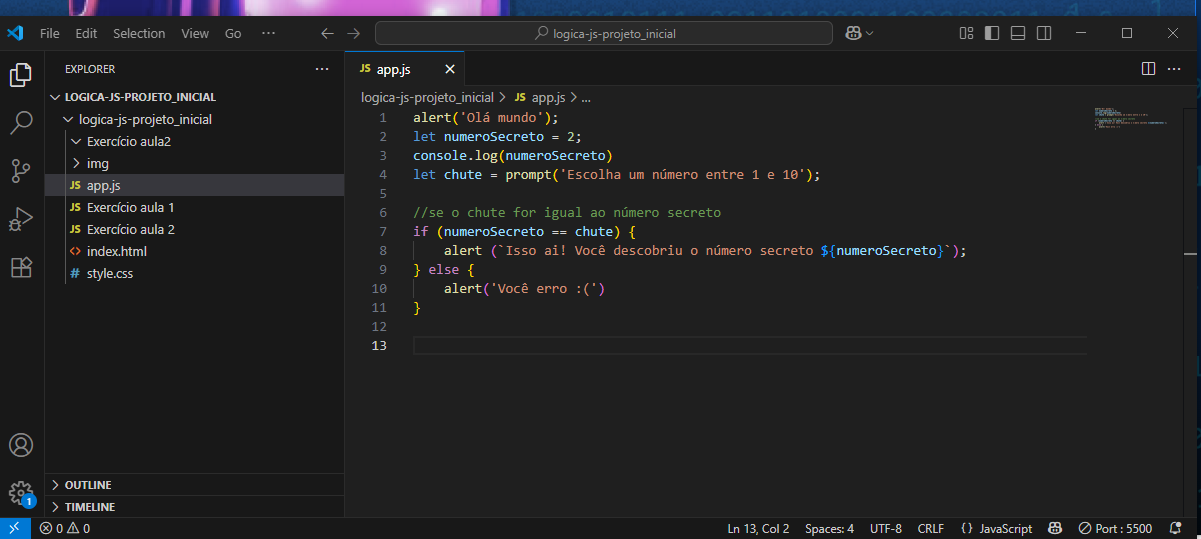The width and height of the screenshot is (1201, 539).
Task: Open the Customize Layout icon
Action: point(966,33)
